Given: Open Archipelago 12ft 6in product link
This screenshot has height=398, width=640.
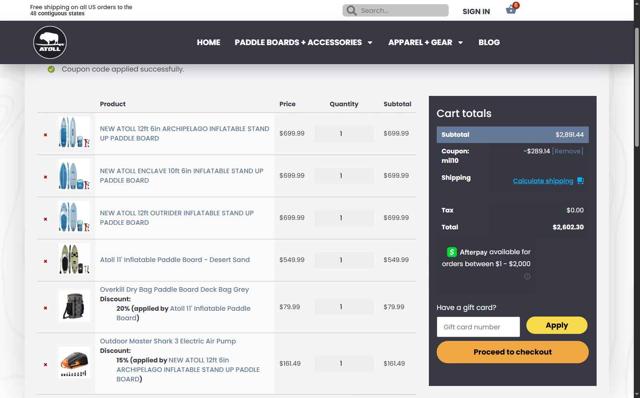Looking at the screenshot, I should 184,133.
